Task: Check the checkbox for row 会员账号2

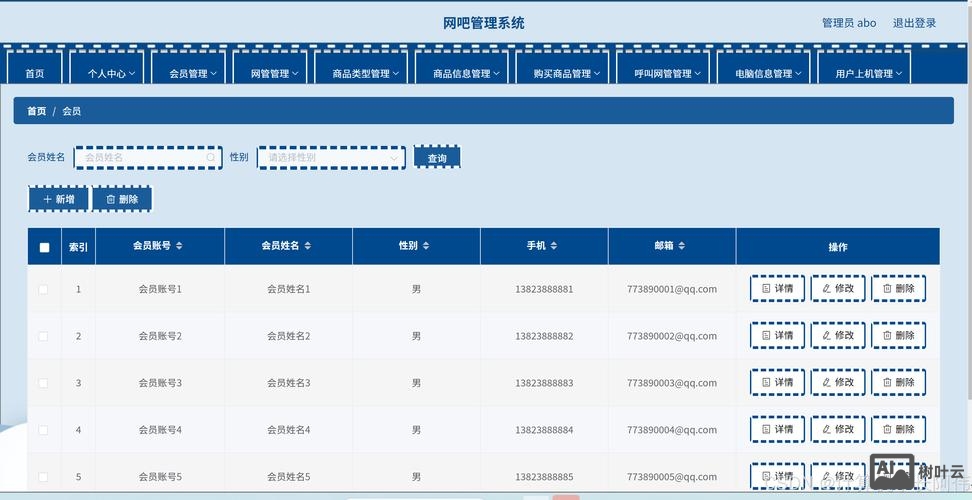Action: coord(43,336)
